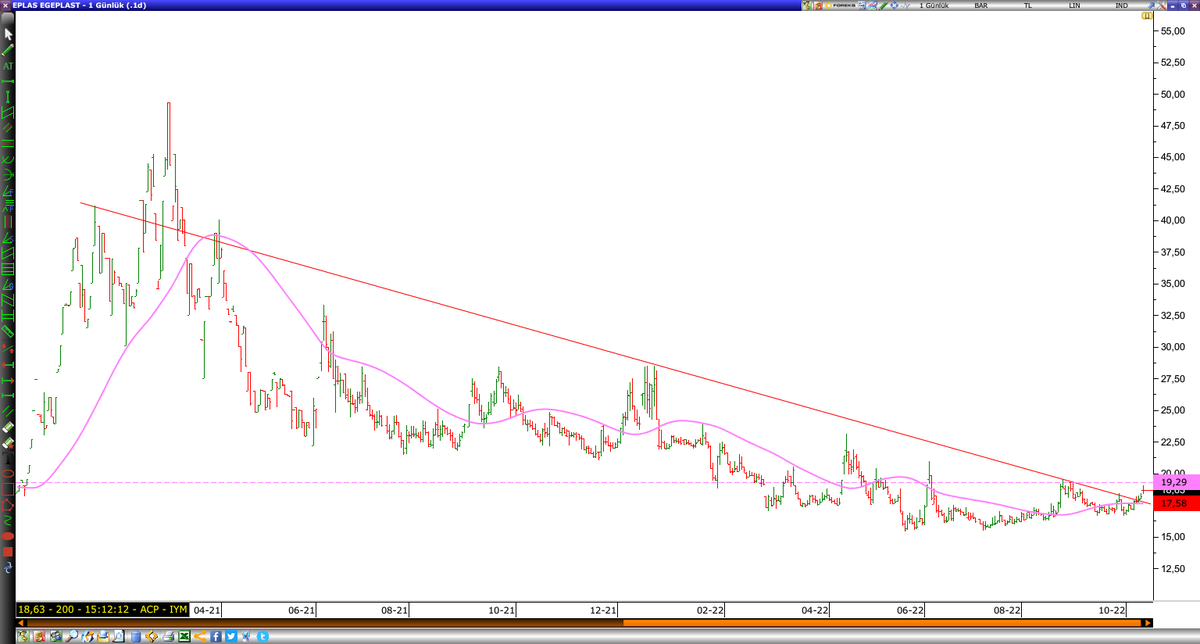
Task: Select the AT text annotation tool
Action: pyautogui.click(x=8, y=66)
